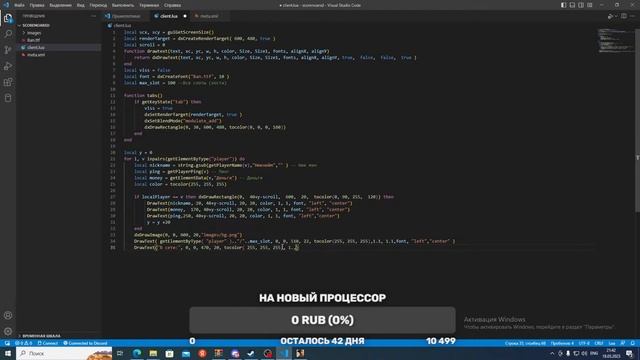This screenshot has height=360, width=640.
Task: Toggle the bottom panel layout icon
Action: click(572, 5)
